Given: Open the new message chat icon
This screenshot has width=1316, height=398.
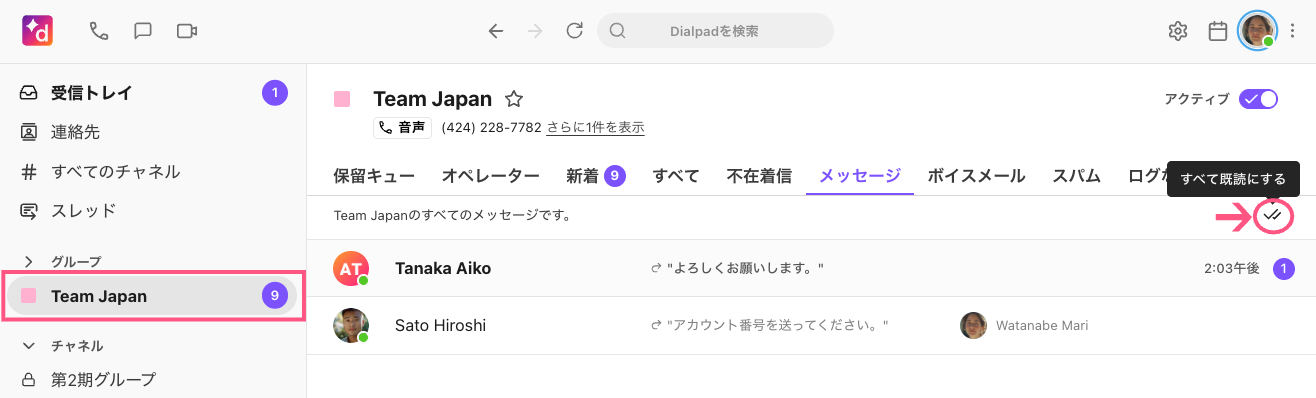Looking at the screenshot, I should point(143,31).
